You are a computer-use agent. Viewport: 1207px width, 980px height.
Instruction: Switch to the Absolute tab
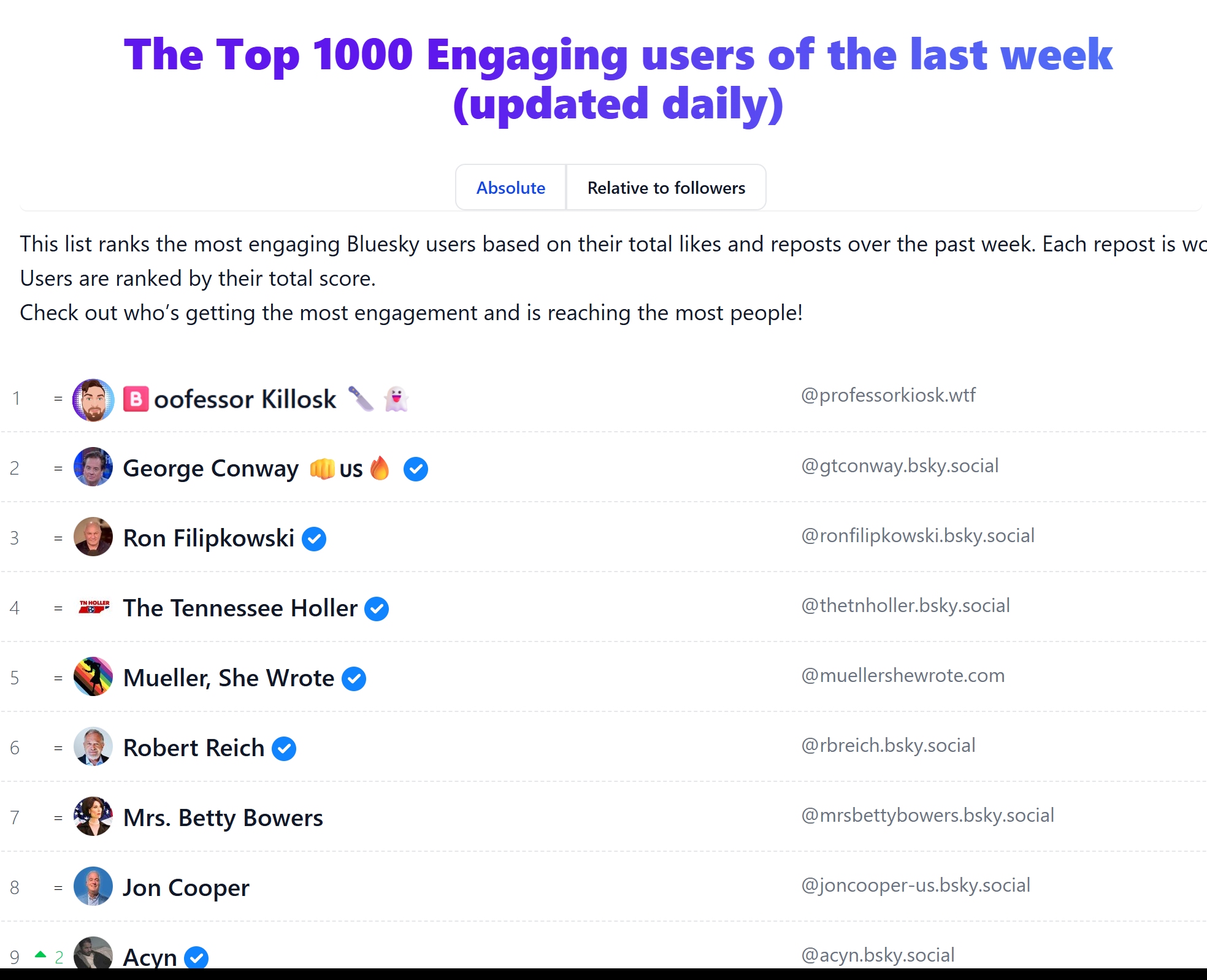pos(510,188)
